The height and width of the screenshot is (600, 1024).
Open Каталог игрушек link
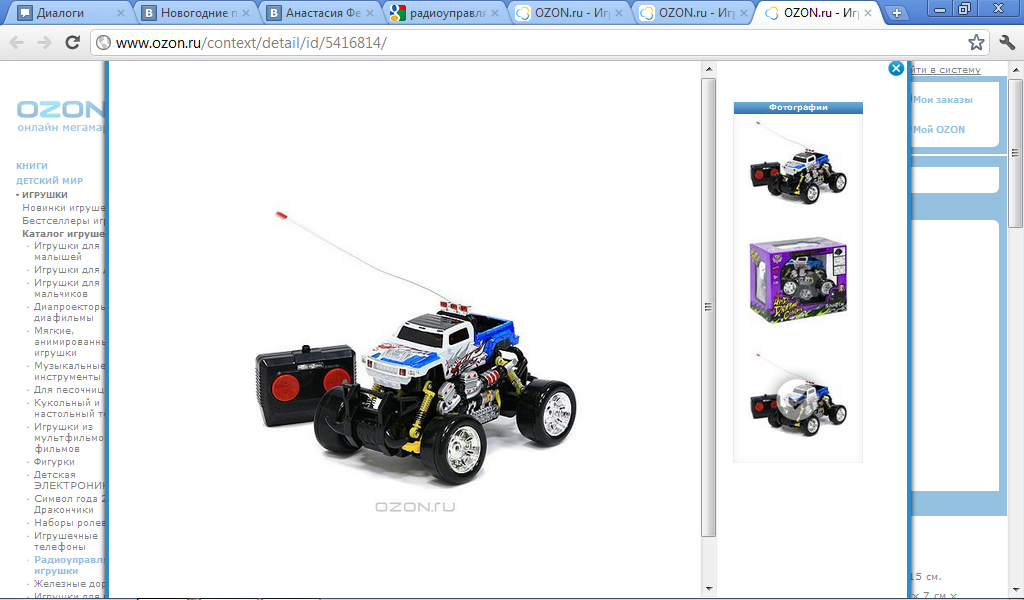(63, 234)
